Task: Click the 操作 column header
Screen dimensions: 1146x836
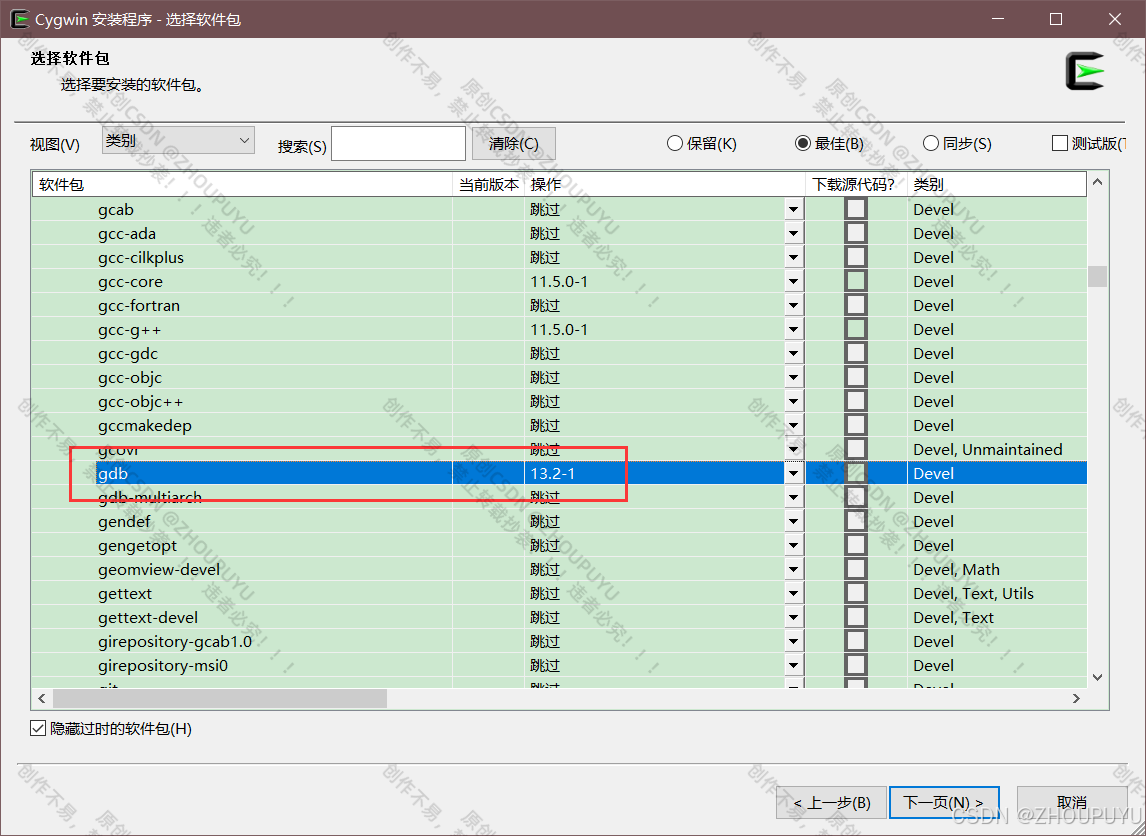Action: pos(665,185)
